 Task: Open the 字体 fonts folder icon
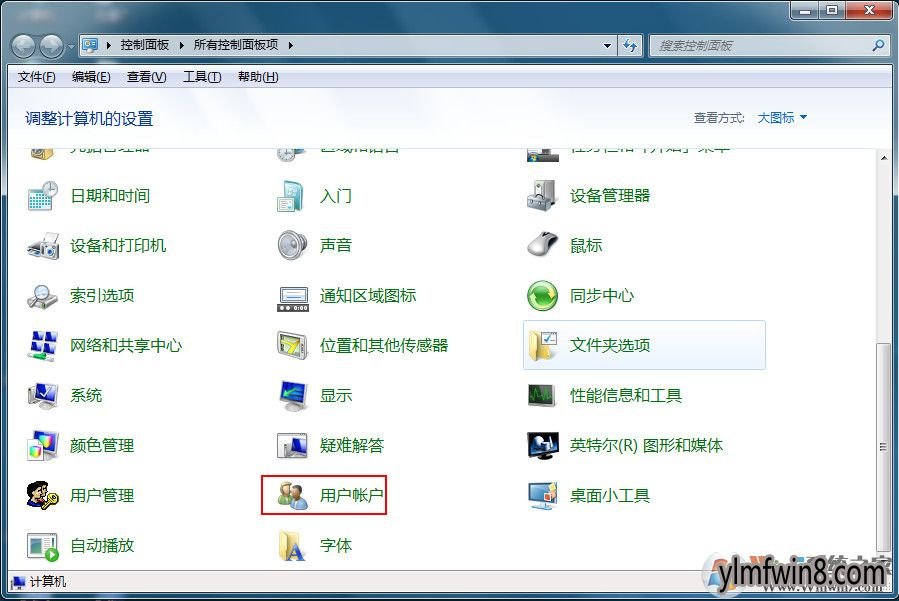point(292,545)
